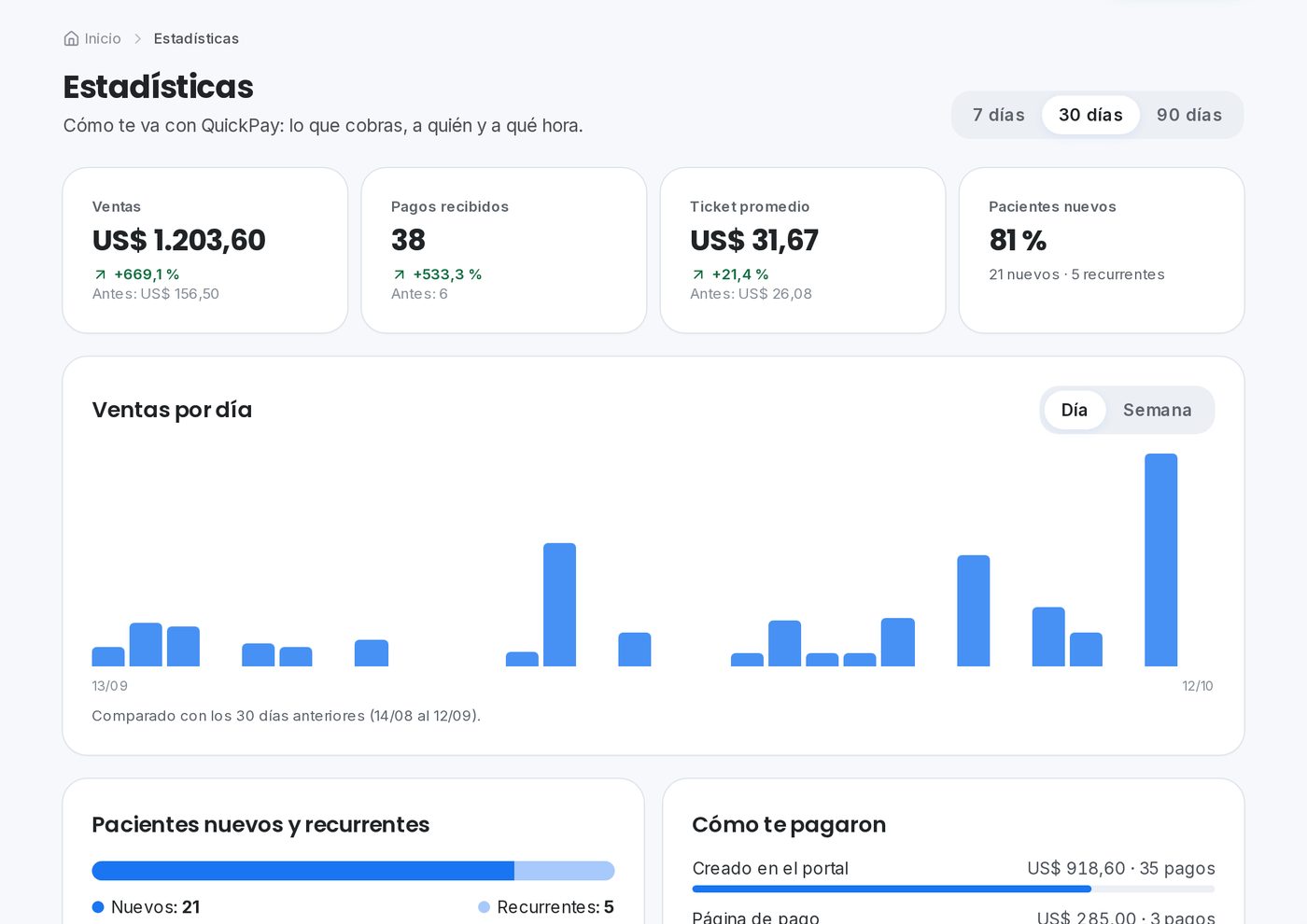The image size is (1307, 924).
Task: Click the "Comparado con los 30 días anteriores" note
Action: [286, 716]
